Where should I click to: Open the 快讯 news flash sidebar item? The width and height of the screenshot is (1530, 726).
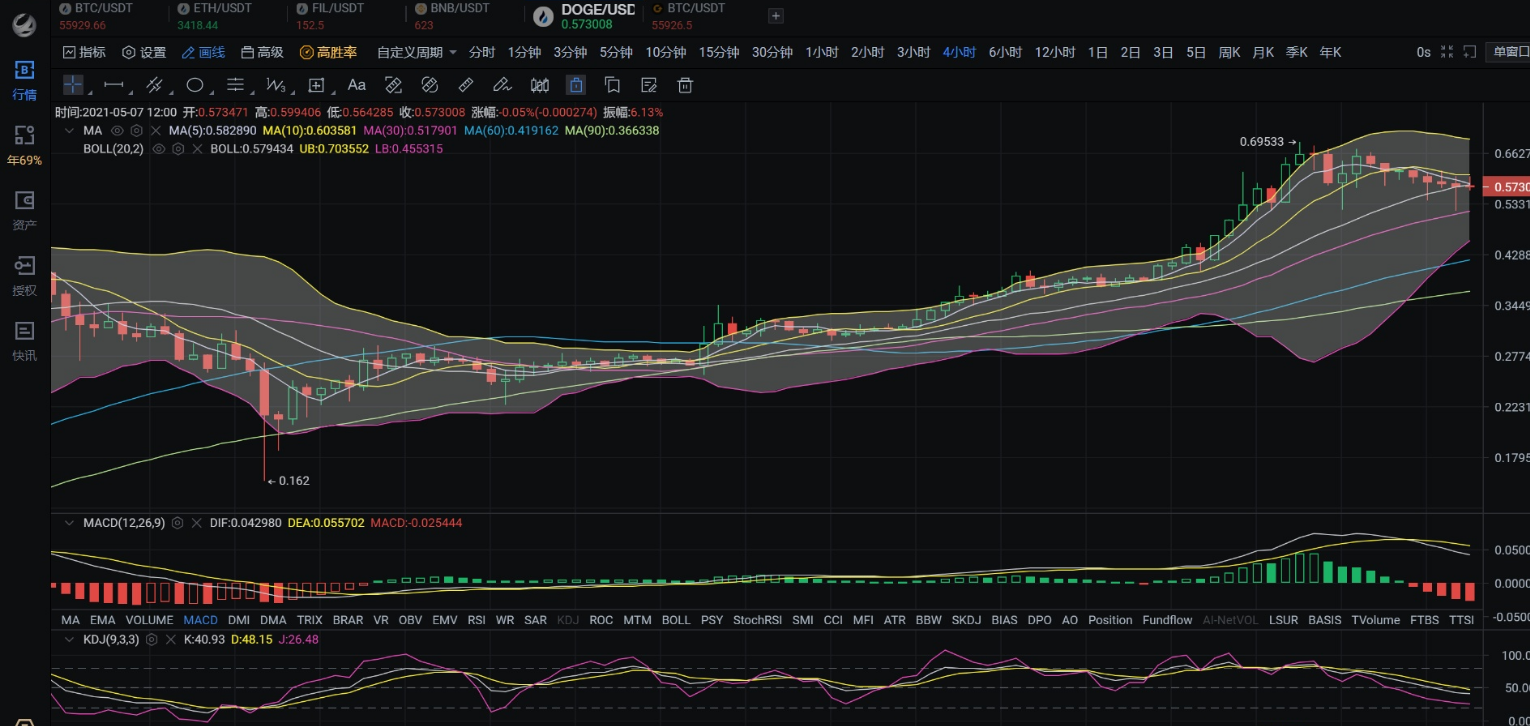24,341
